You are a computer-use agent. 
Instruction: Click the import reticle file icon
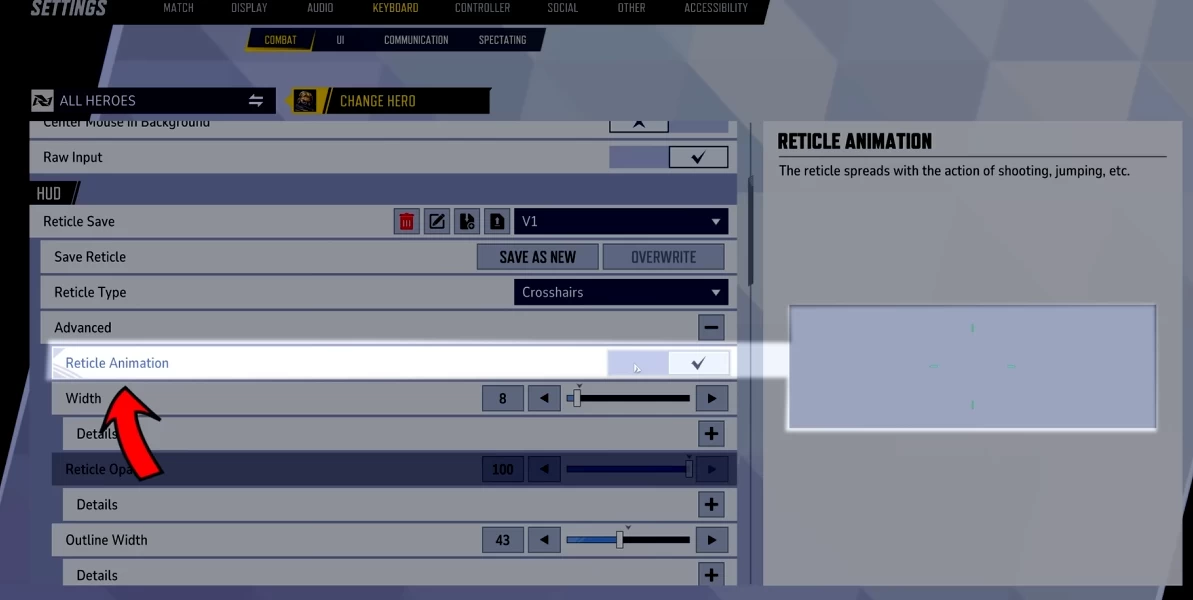click(x=467, y=222)
